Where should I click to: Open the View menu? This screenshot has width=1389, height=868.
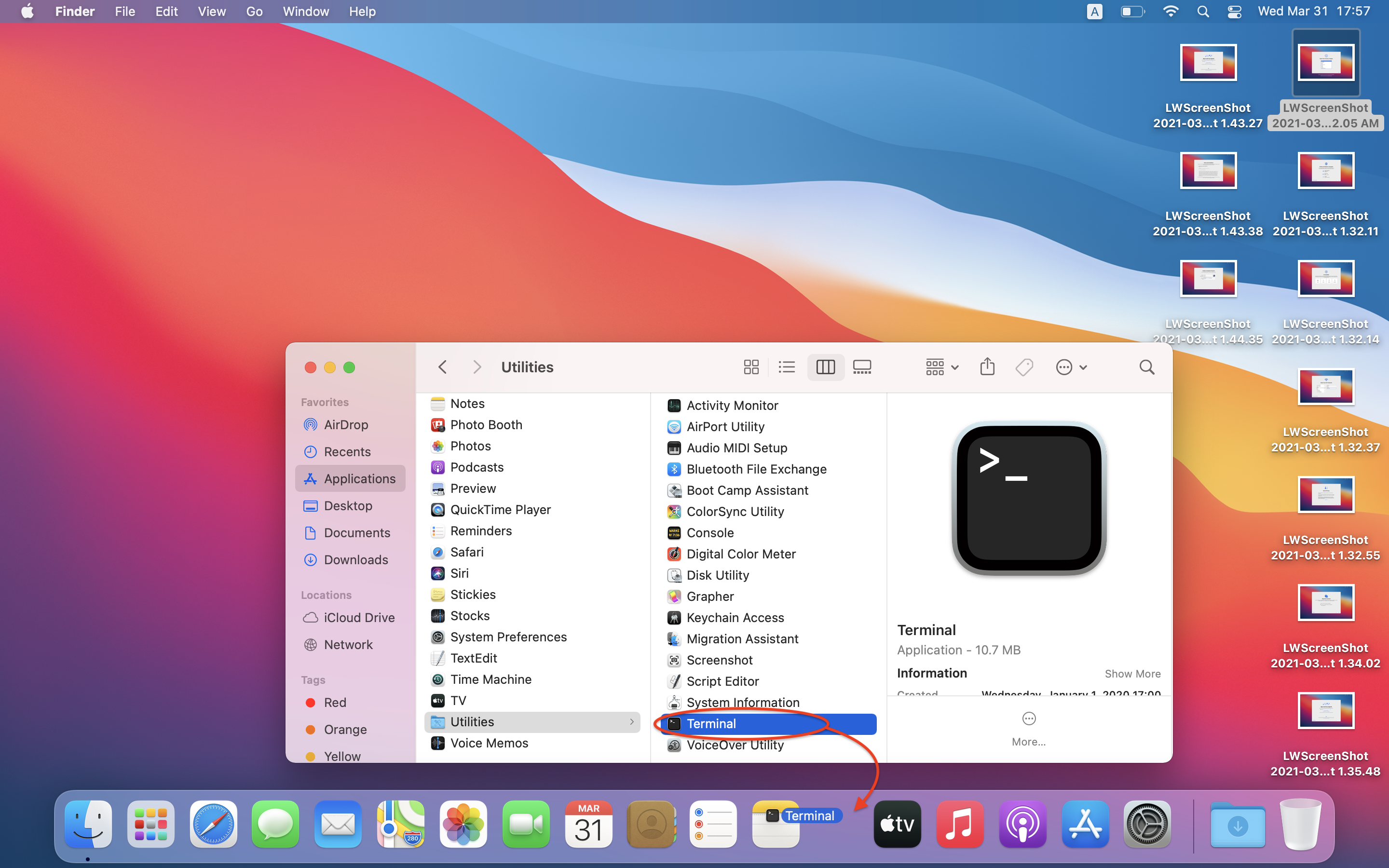pos(211,12)
